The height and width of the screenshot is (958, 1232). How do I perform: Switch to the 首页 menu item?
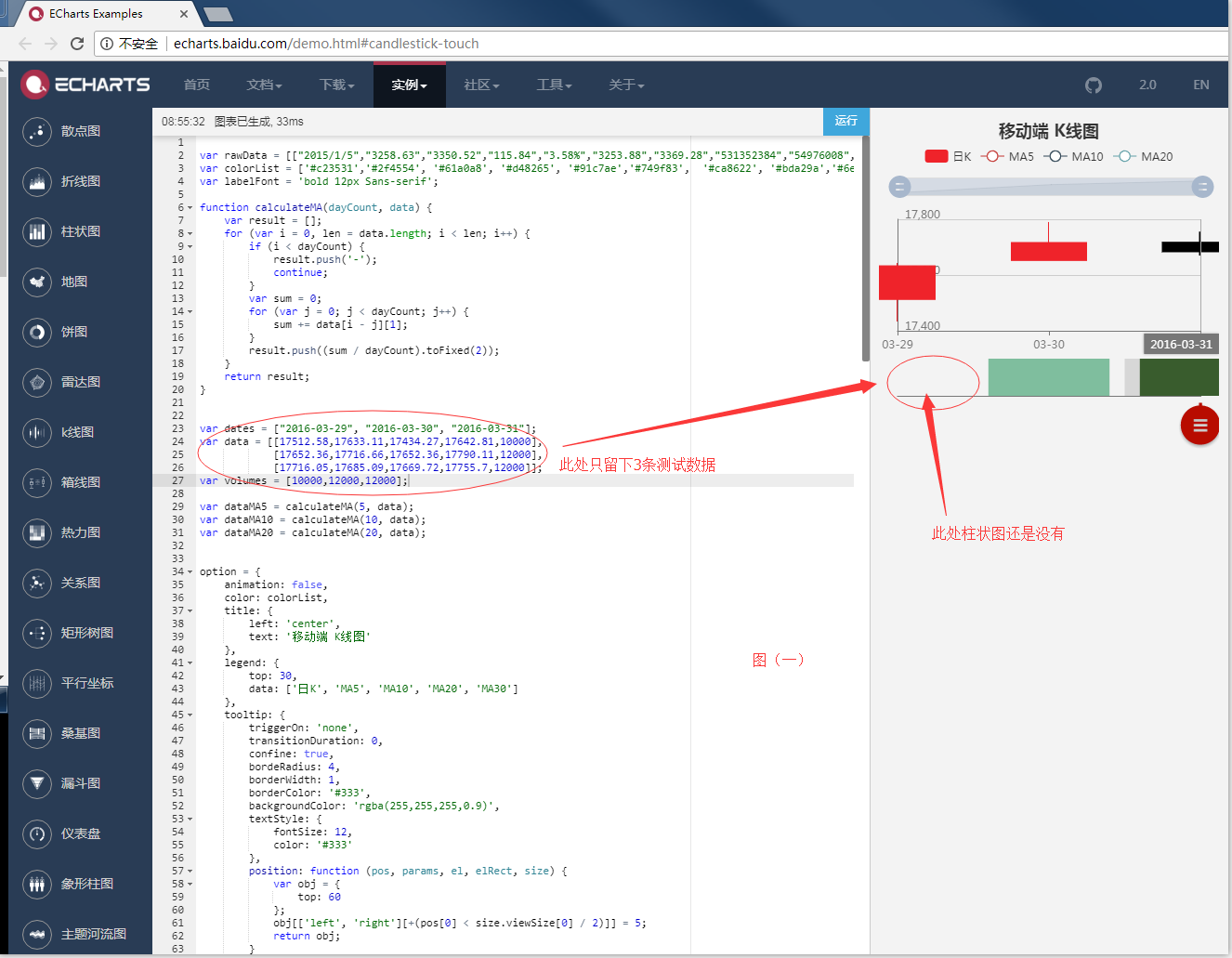196,85
